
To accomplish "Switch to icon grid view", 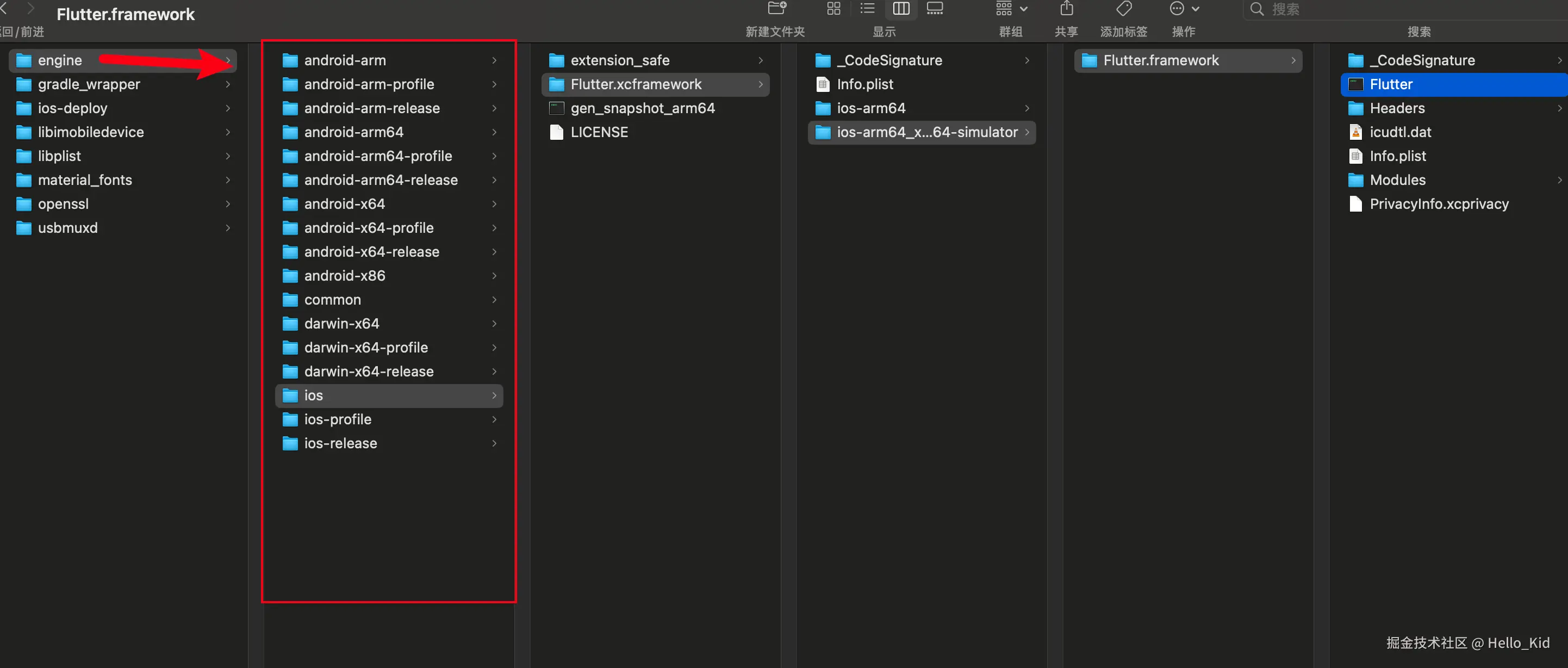I will click(x=833, y=9).
